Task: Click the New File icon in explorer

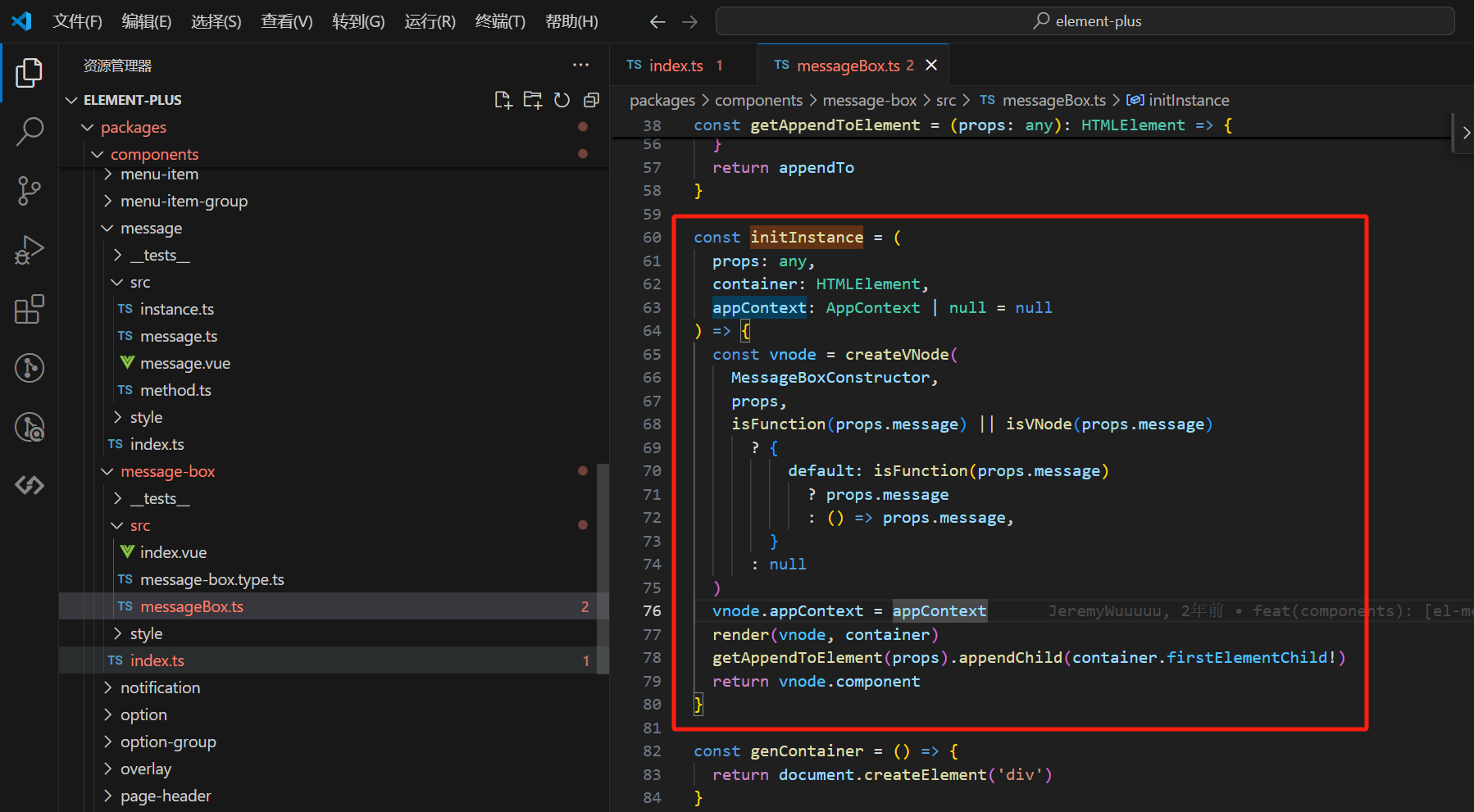Action: click(x=503, y=100)
